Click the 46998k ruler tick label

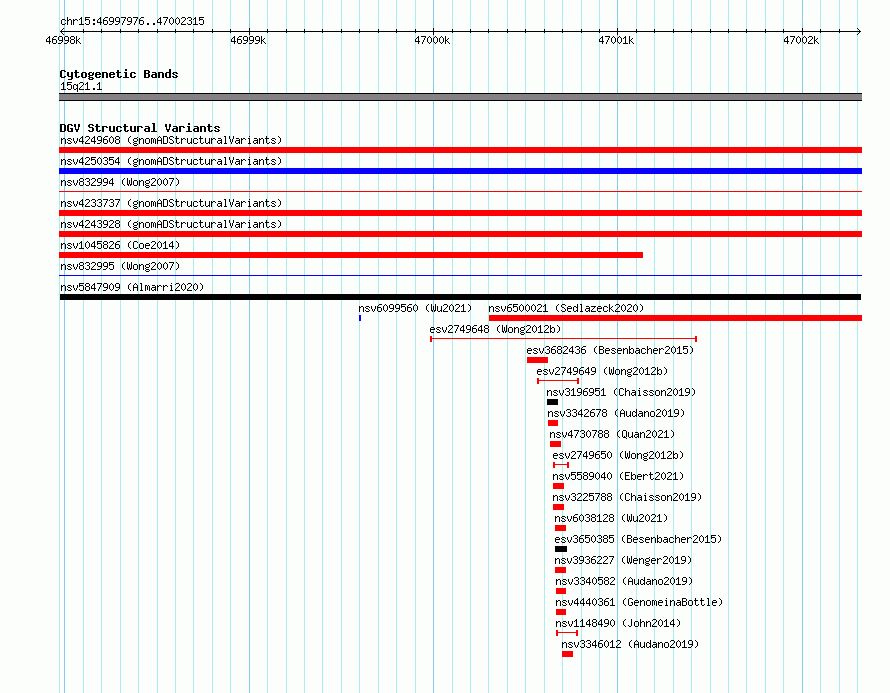pos(64,40)
